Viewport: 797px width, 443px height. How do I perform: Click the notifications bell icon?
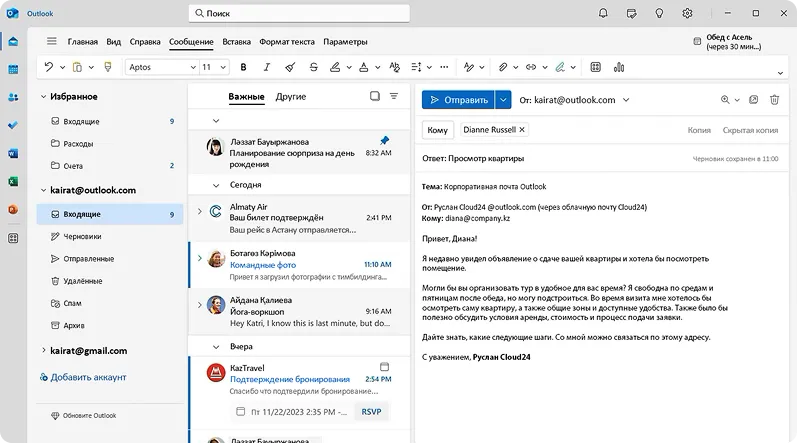[603, 13]
